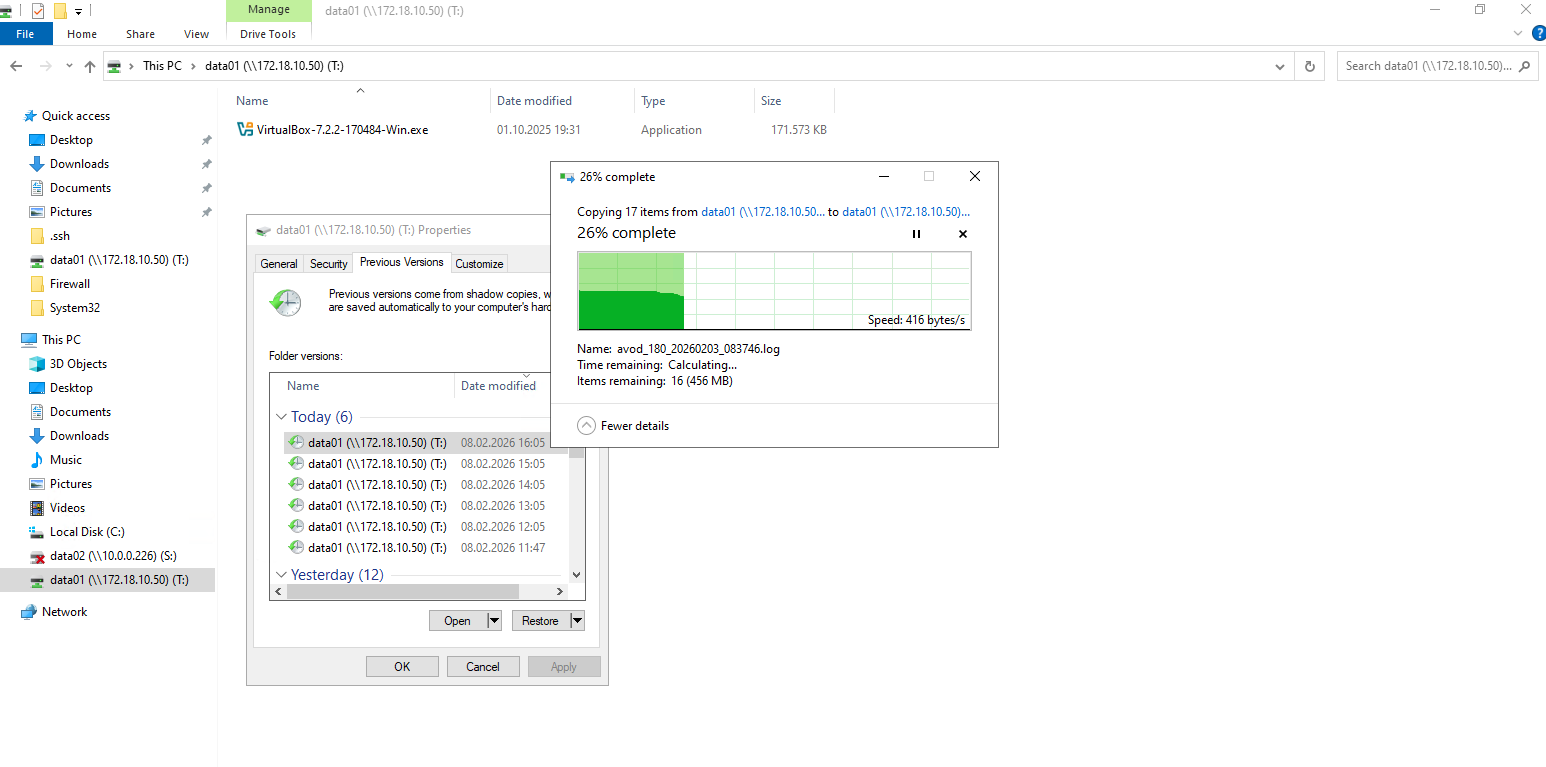Collapse the Today (6) group

coord(281,417)
